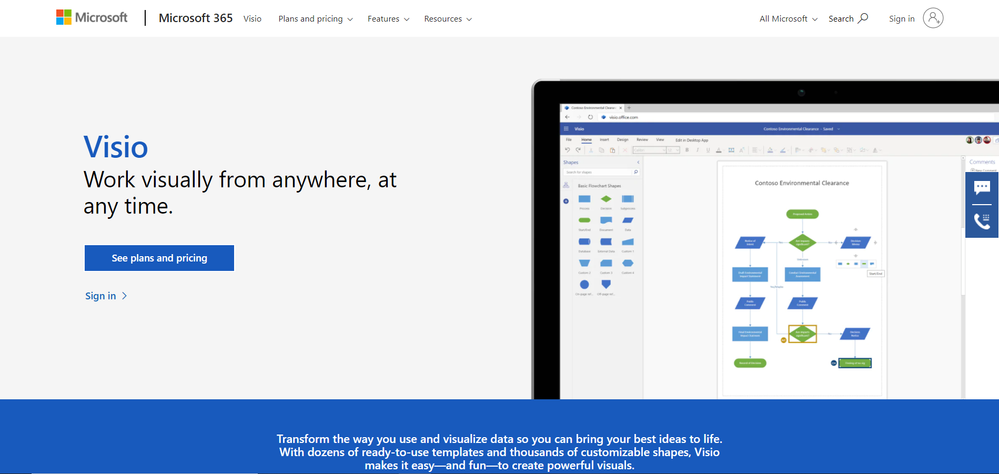This screenshot has height=474, width=999.
Task: Expand the Features menu
Action: [x=389, y=19]
